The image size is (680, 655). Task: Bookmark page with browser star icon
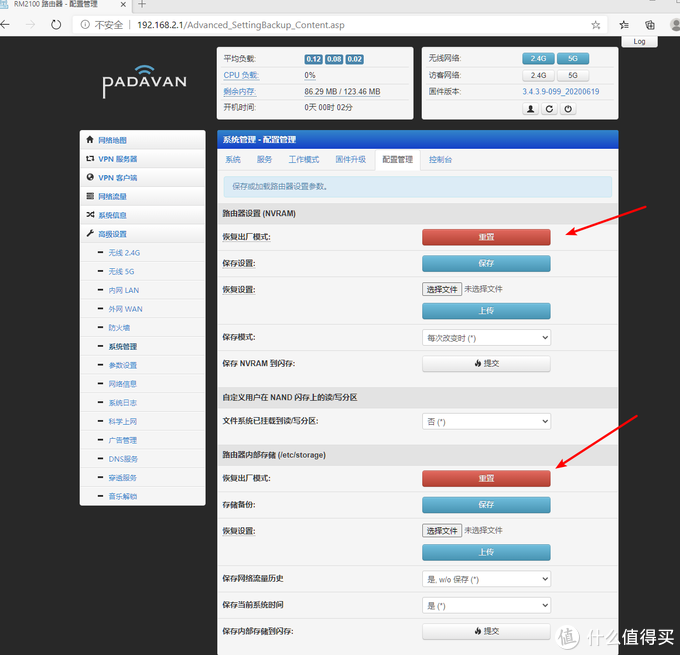pyautogui.click(x=596, y=24)
